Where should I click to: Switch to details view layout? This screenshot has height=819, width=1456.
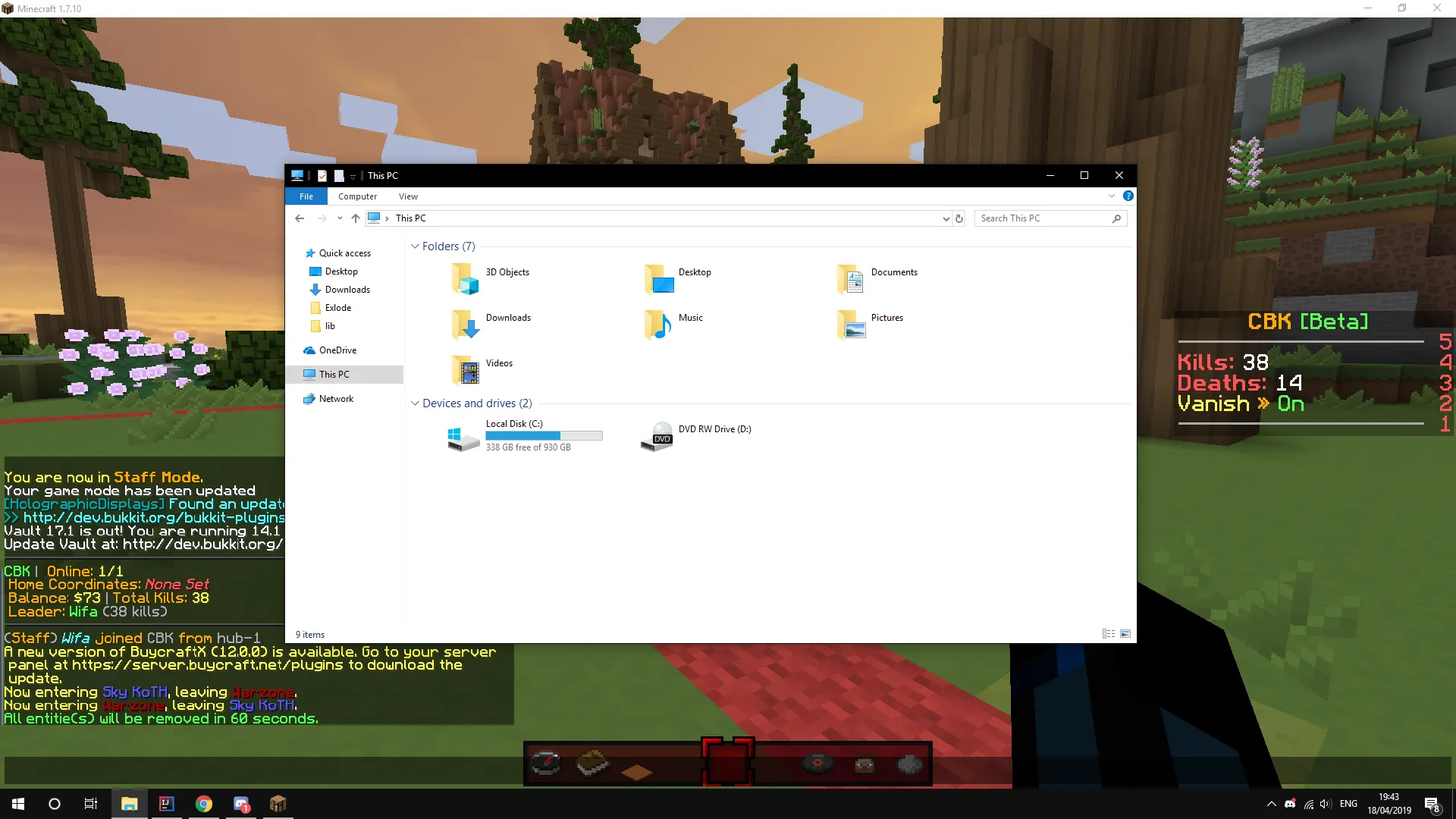(x=1109, y=634)
